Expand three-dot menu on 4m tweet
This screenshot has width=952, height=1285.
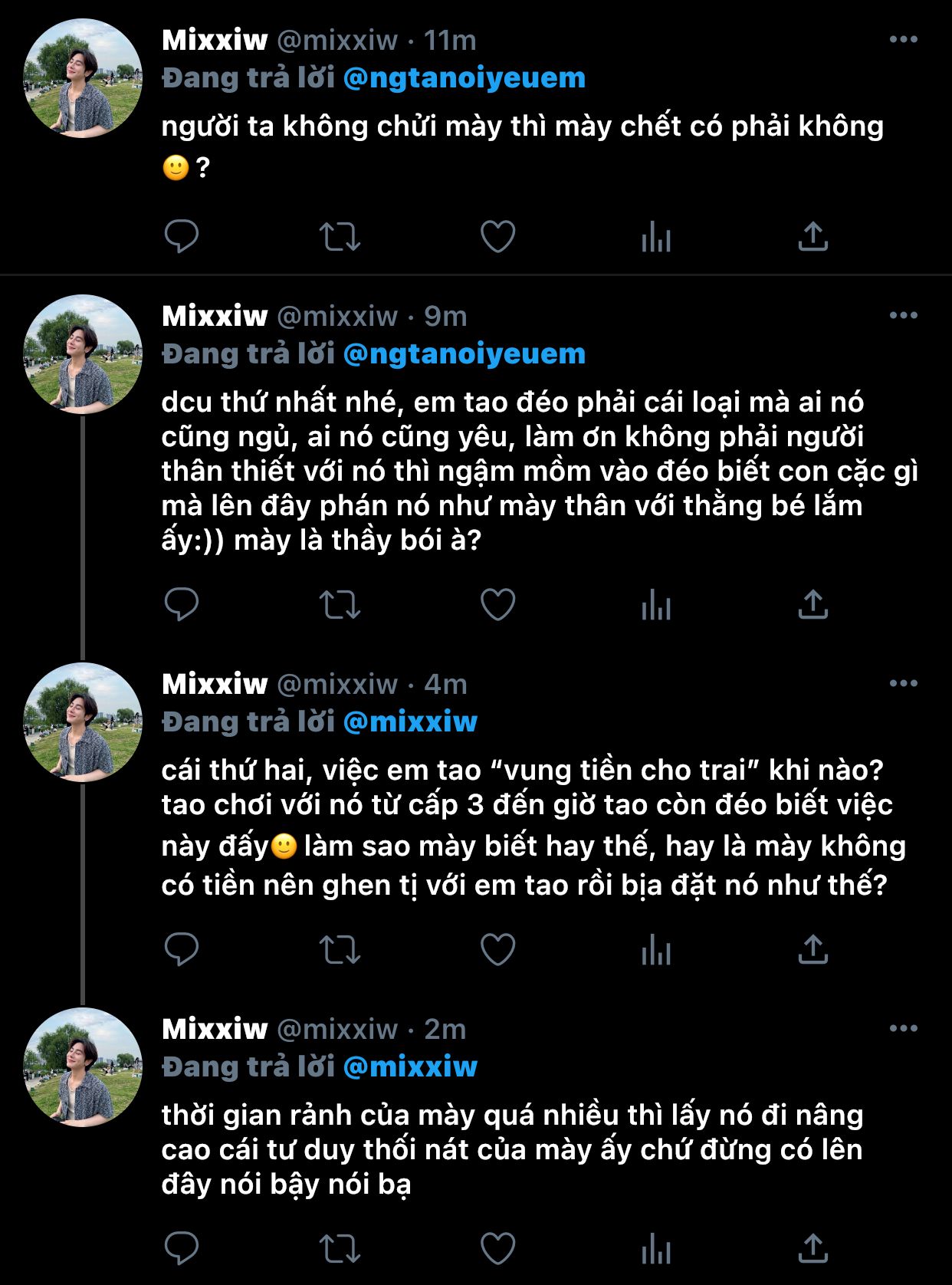pyautogui.click(x=903, y=684)
